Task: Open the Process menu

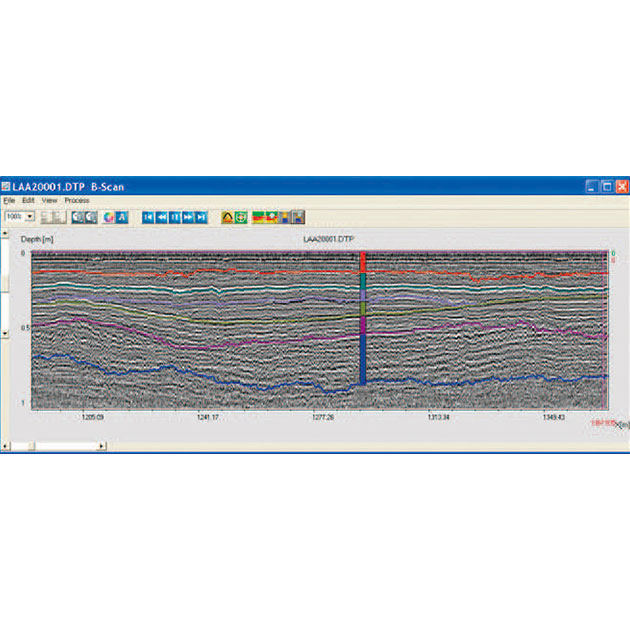Action: click(x=77, y=200)
